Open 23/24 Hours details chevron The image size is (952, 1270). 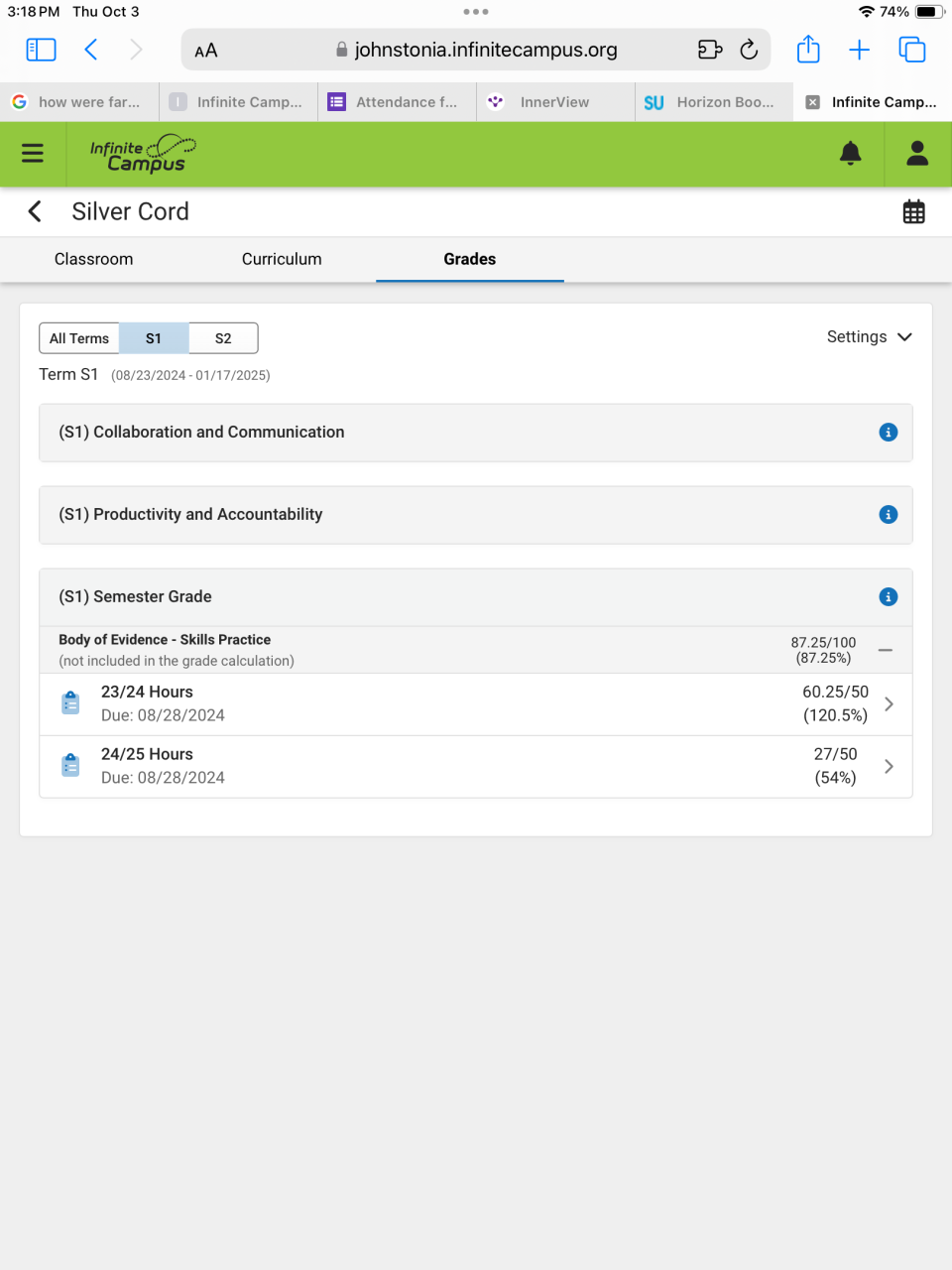tap(889, 703)
